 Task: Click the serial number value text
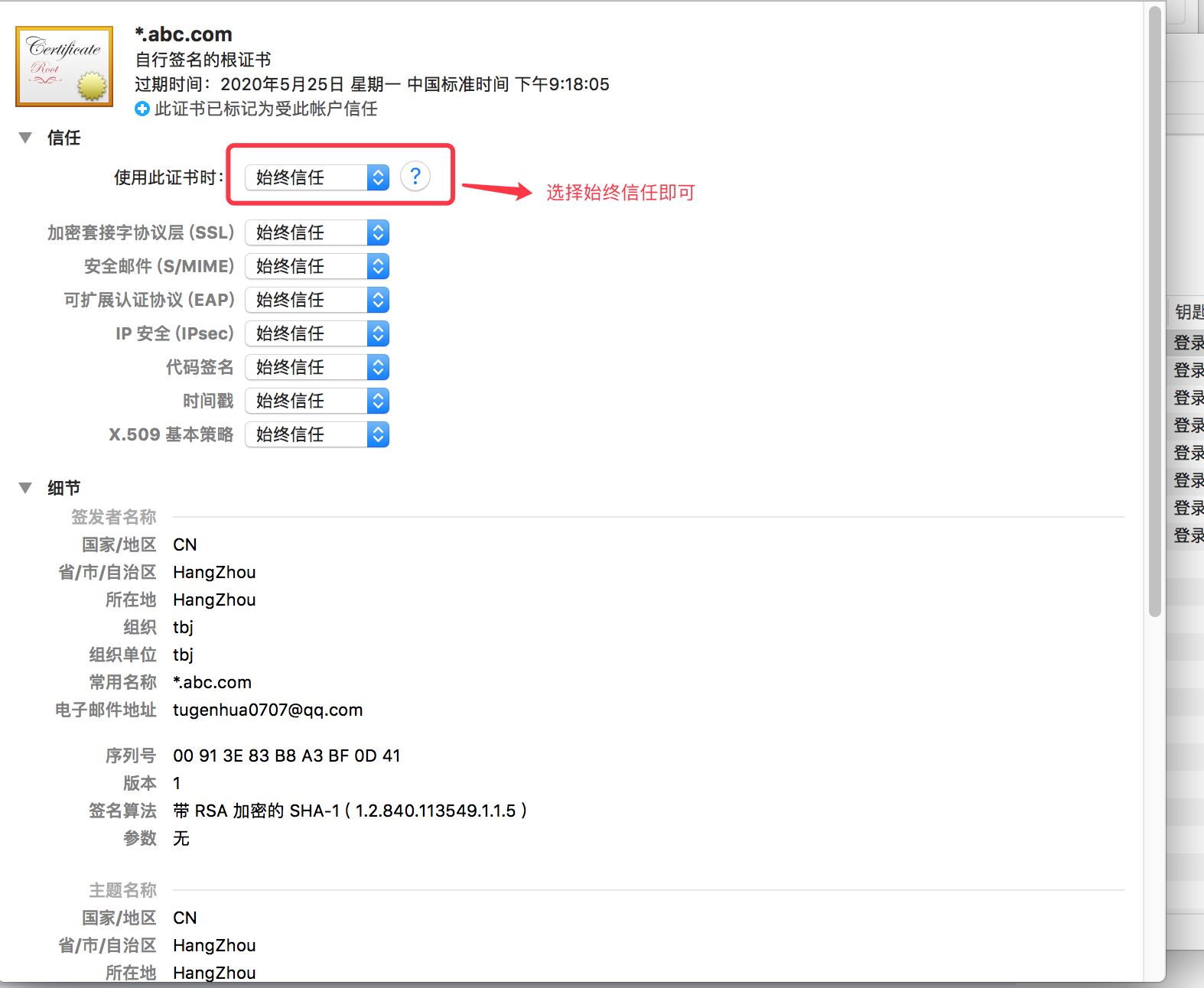coord(286,756)
